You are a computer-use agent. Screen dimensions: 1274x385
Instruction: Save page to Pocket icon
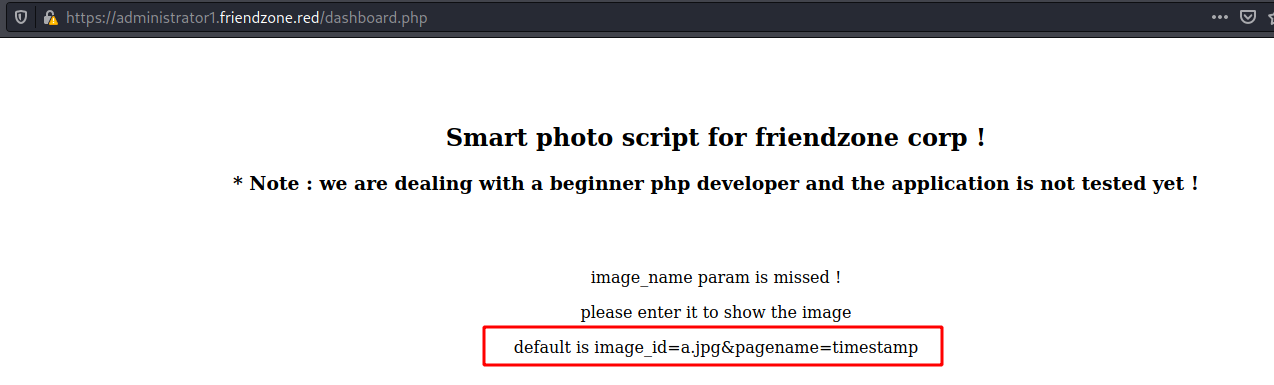[x=1247, y=17]
